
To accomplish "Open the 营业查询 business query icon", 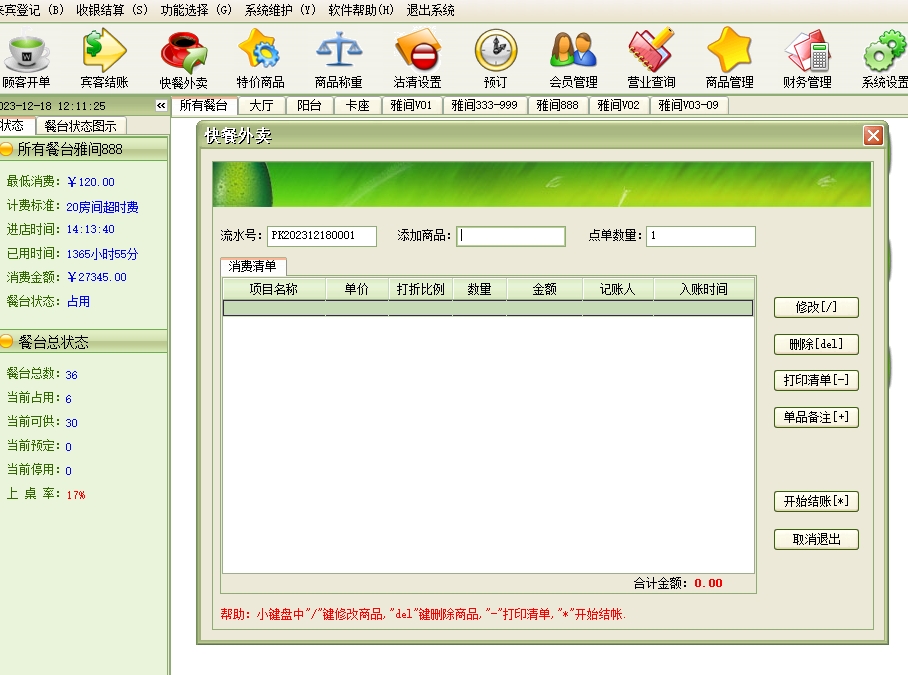I will [651, 57].
